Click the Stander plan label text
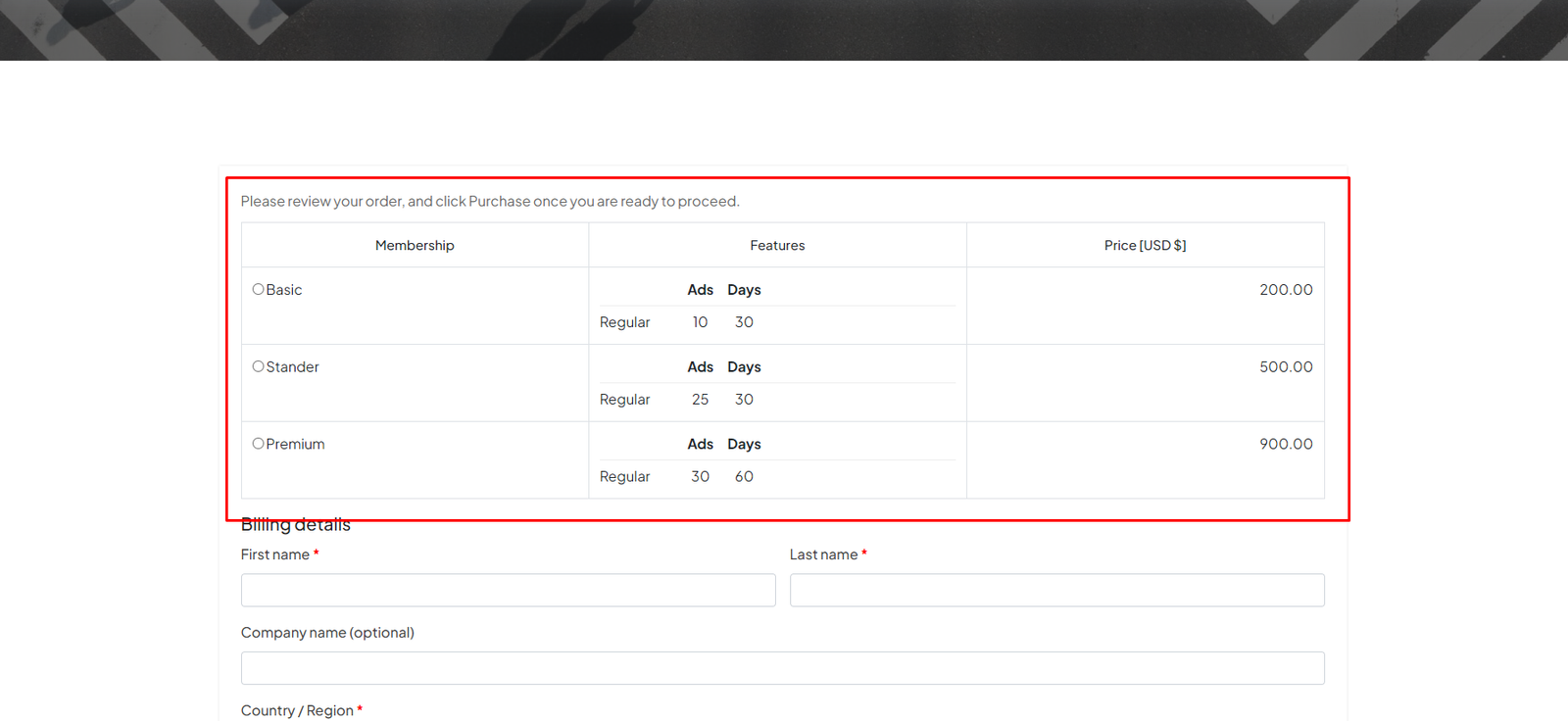 coord(293,367)
